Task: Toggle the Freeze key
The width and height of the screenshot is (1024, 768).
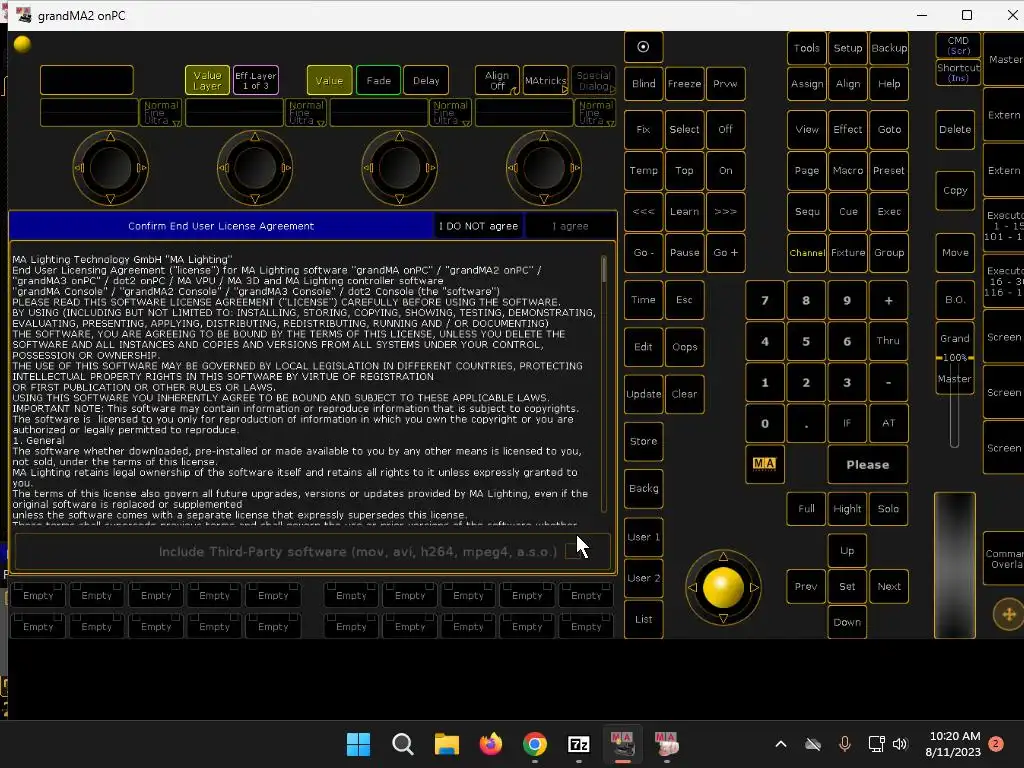Action: click(x=684, y=84)
